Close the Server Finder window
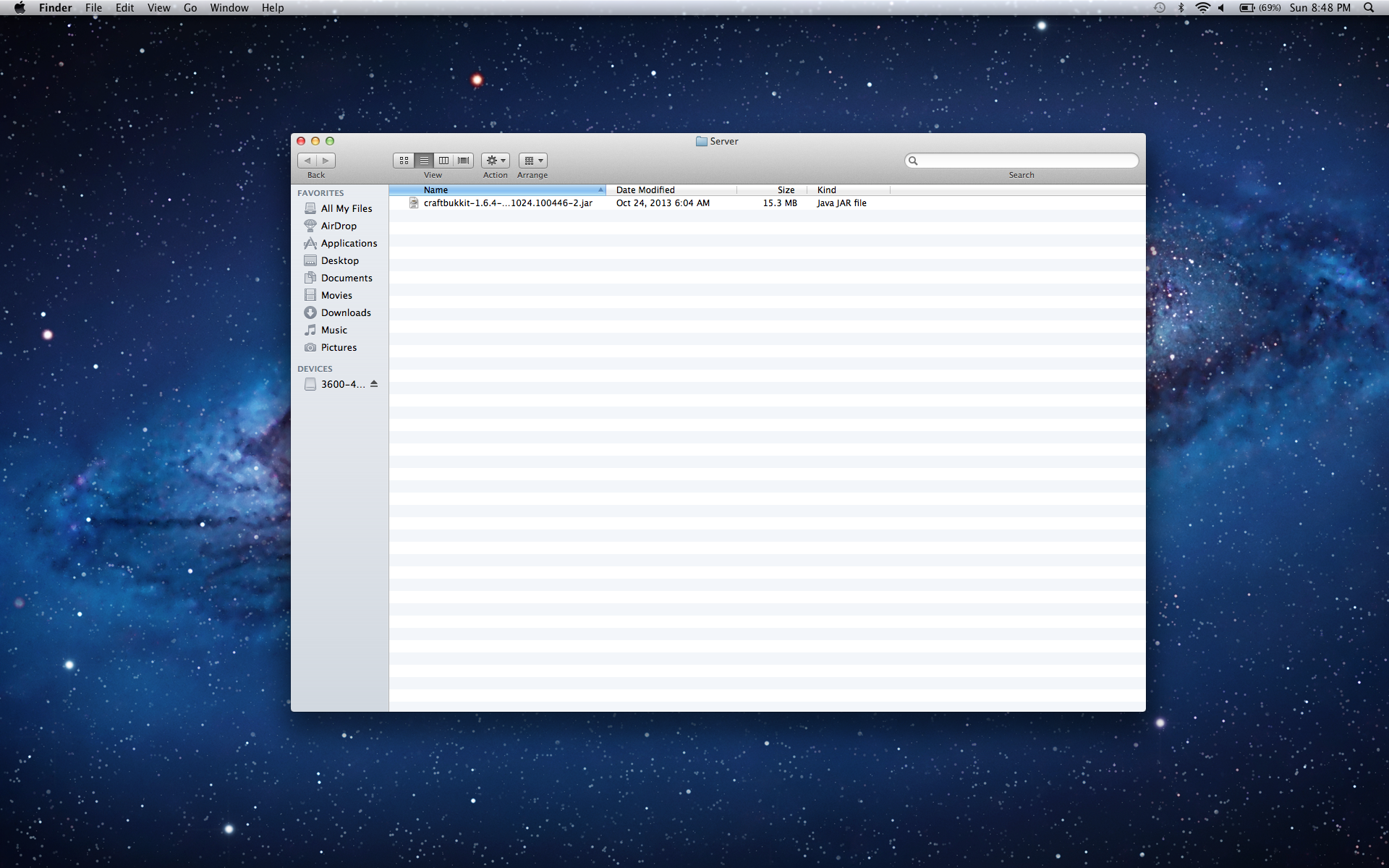The height and width of the screenshot is (868, 1389). (301, 141)
